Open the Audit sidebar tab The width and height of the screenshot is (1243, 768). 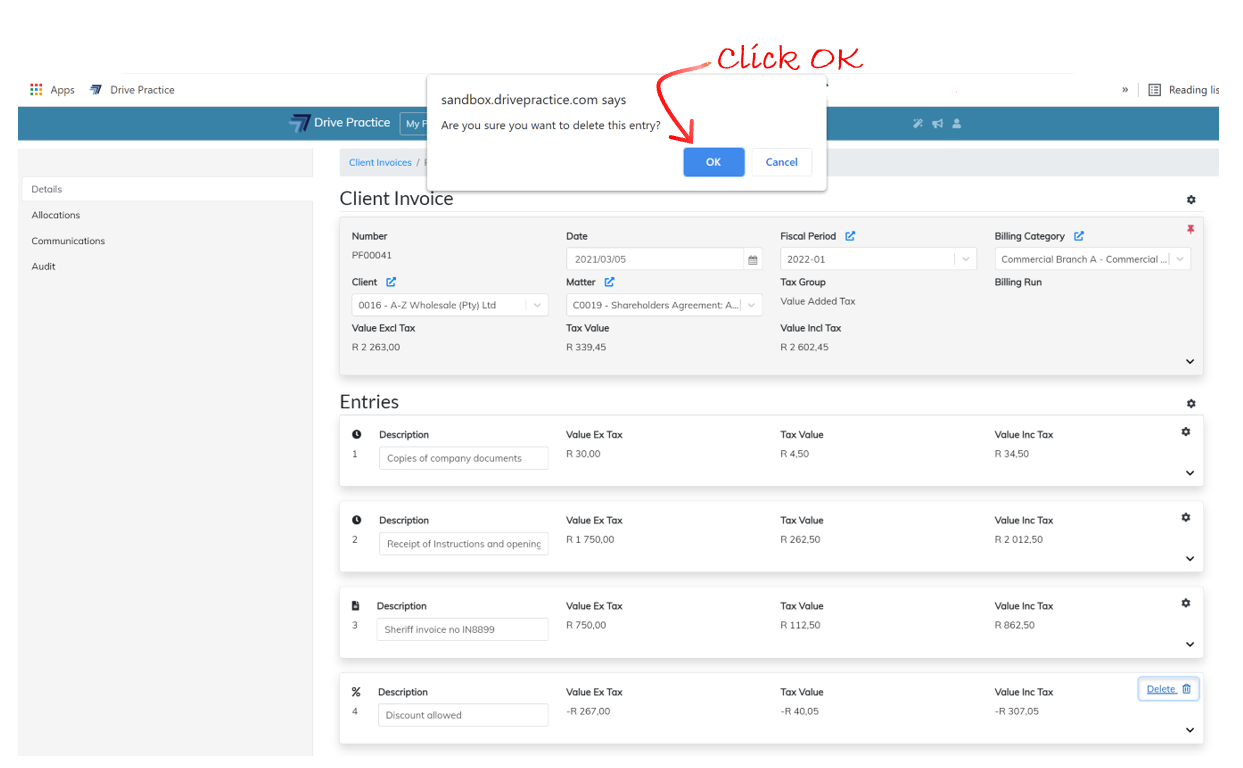point(44,267)
